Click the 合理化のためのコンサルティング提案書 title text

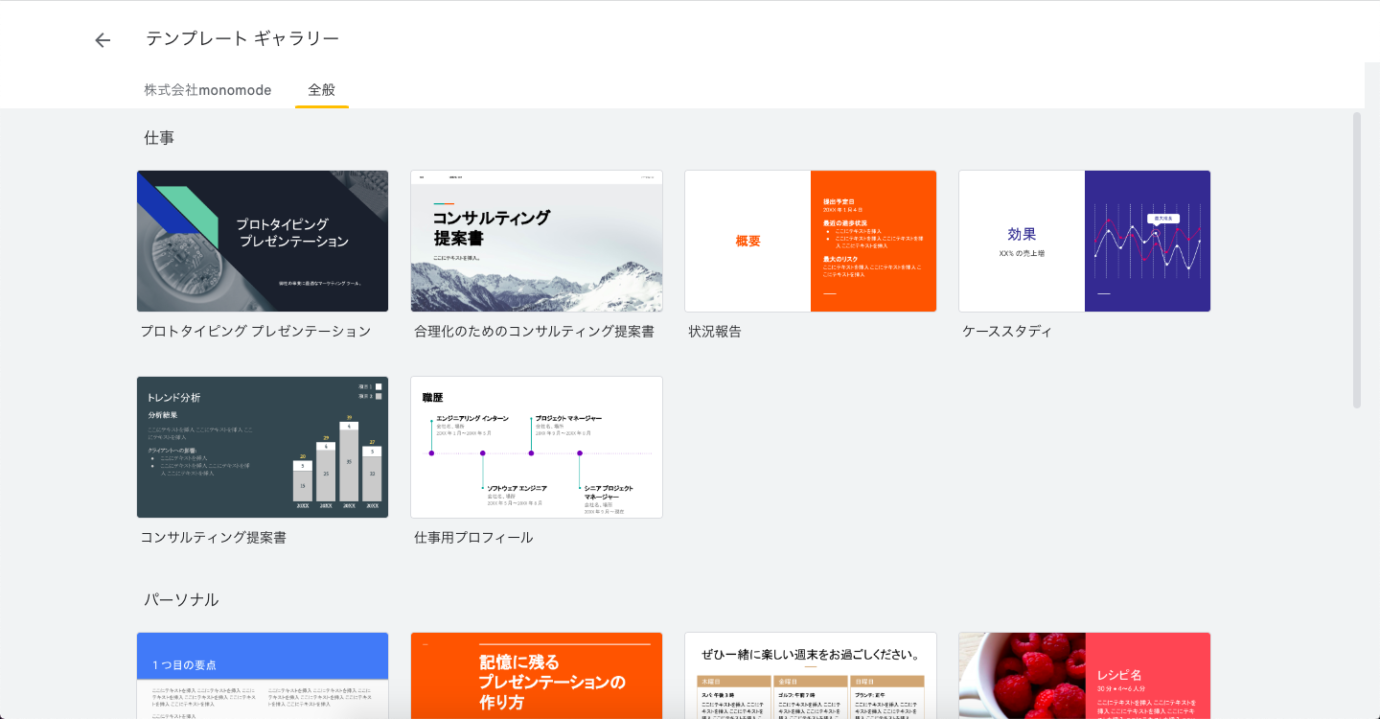(x=536, y=331)
